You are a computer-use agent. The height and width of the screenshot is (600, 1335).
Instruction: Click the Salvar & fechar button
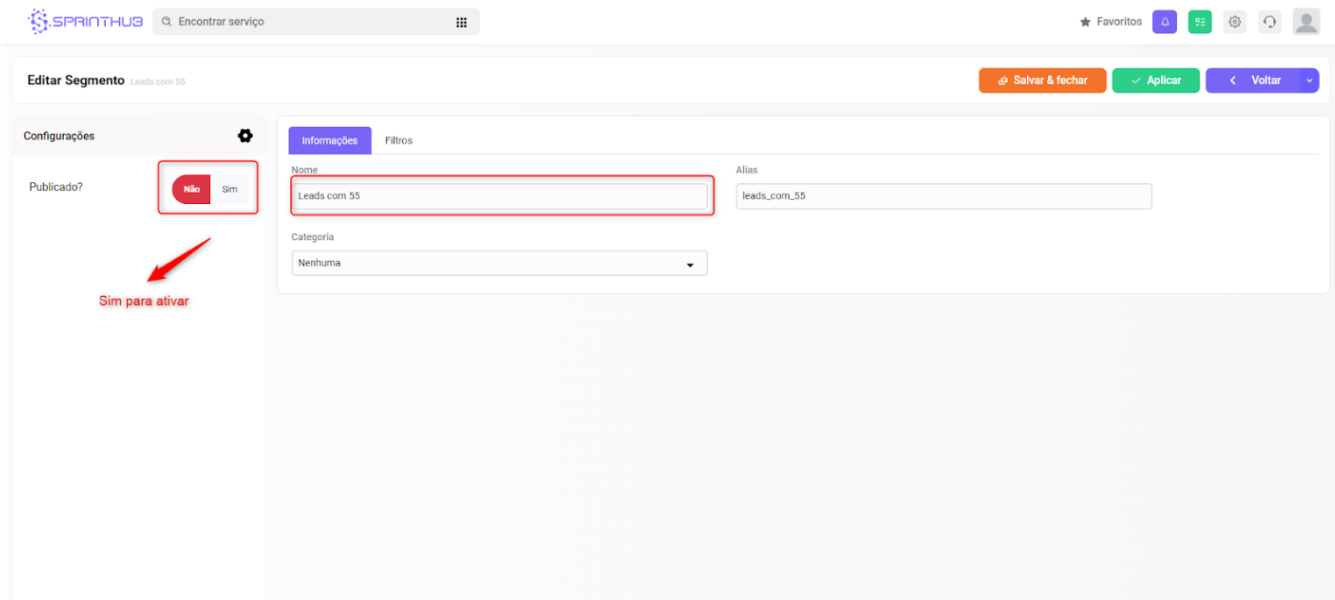[x=1042, y=81]
